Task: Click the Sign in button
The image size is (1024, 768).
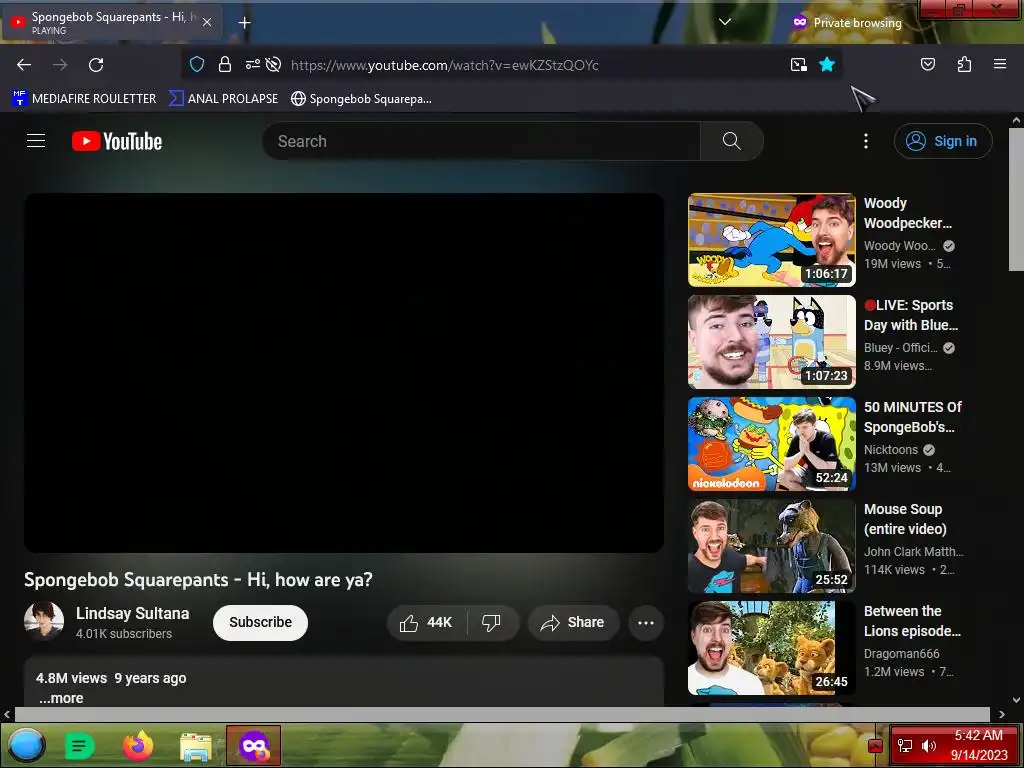Action: 943,141
